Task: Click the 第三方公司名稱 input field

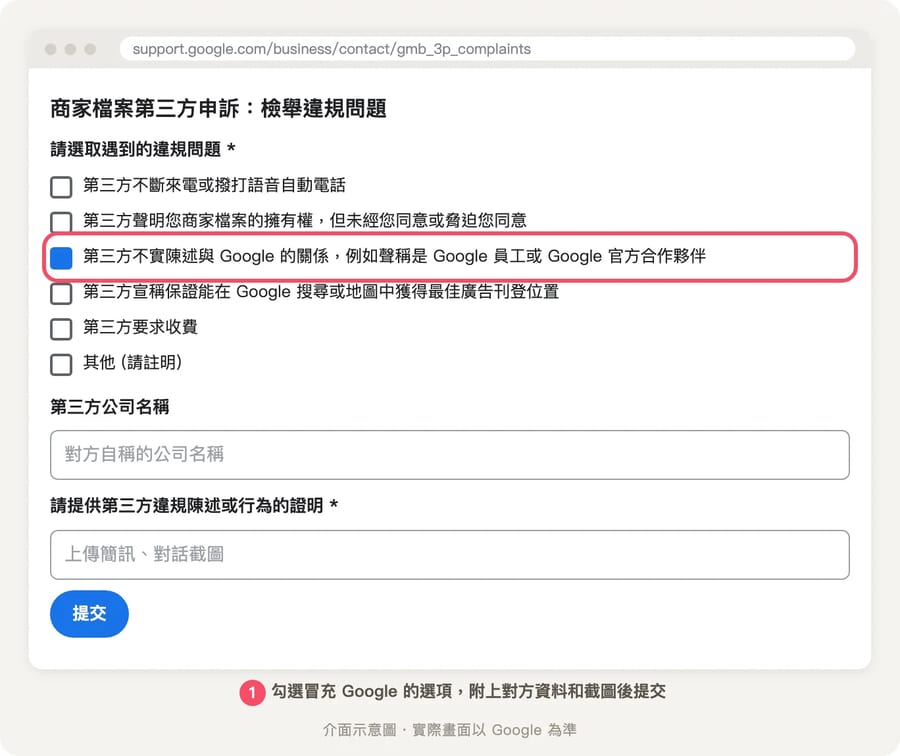Action: (x=449, y=455)
